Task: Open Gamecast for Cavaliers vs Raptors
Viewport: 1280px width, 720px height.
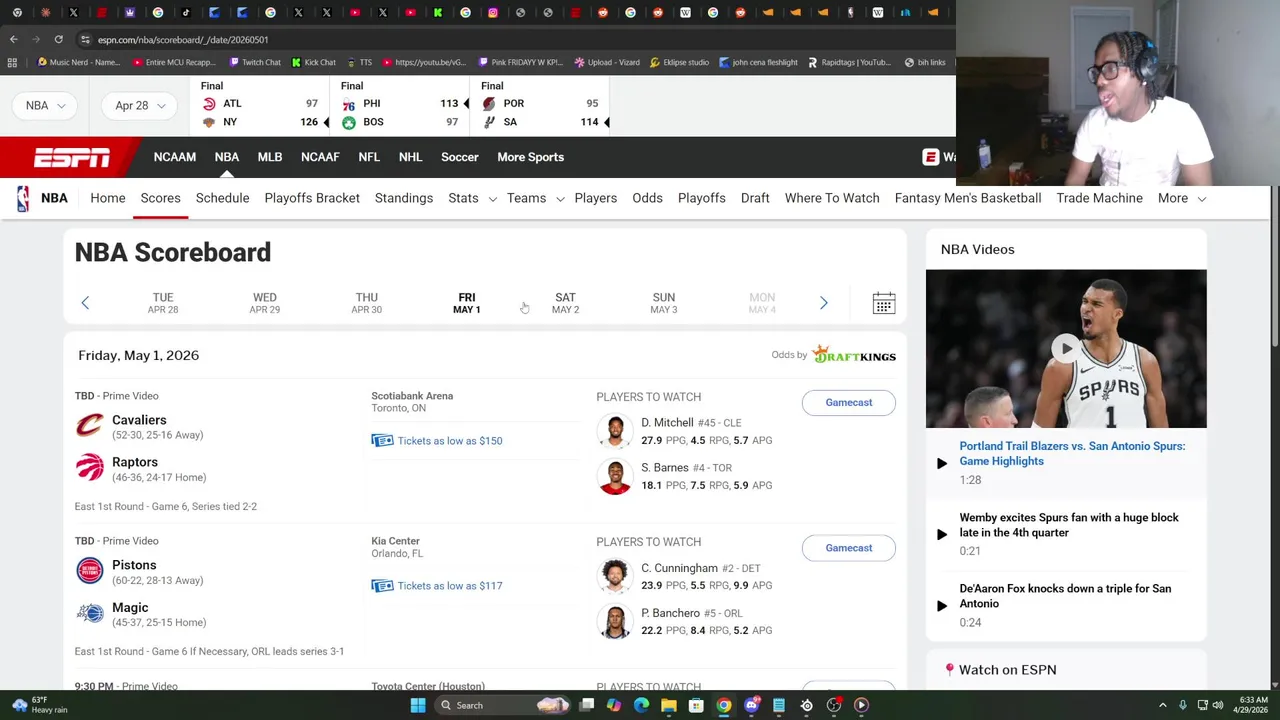Action: 849,402
